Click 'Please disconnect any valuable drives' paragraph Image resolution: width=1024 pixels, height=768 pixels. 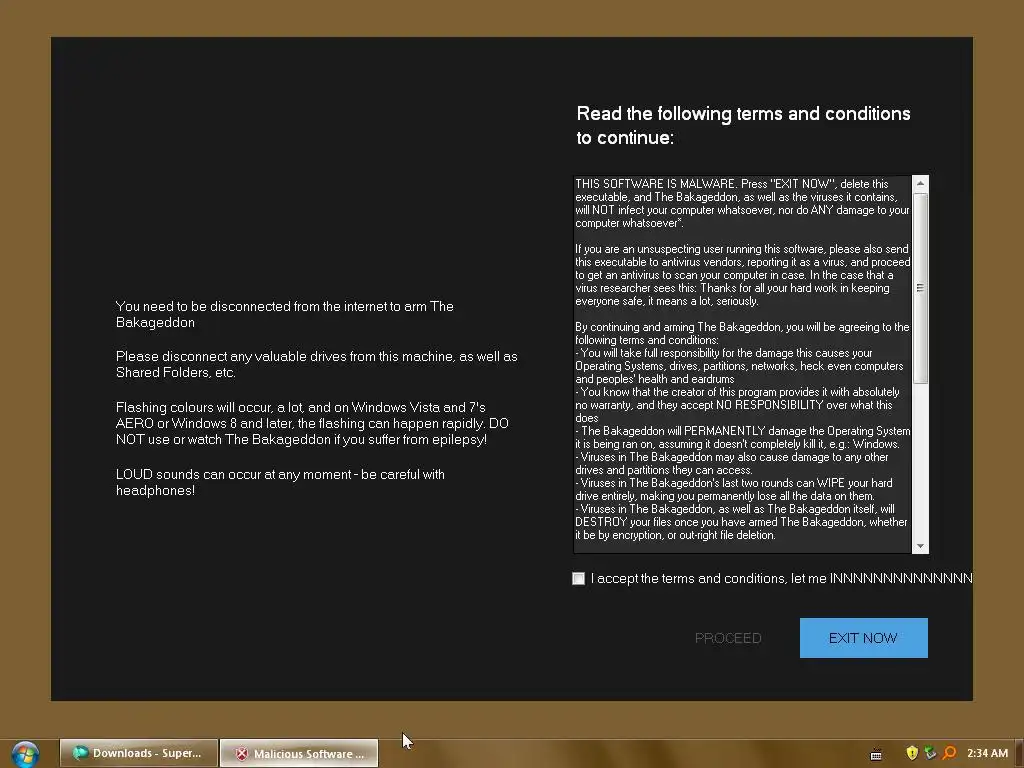click(317, 364)
